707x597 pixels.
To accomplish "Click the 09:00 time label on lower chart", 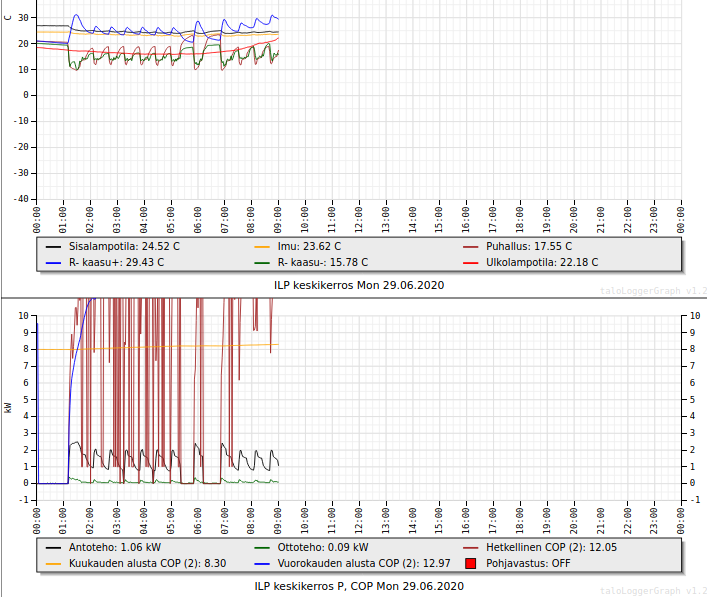I will tap(278, 518).
